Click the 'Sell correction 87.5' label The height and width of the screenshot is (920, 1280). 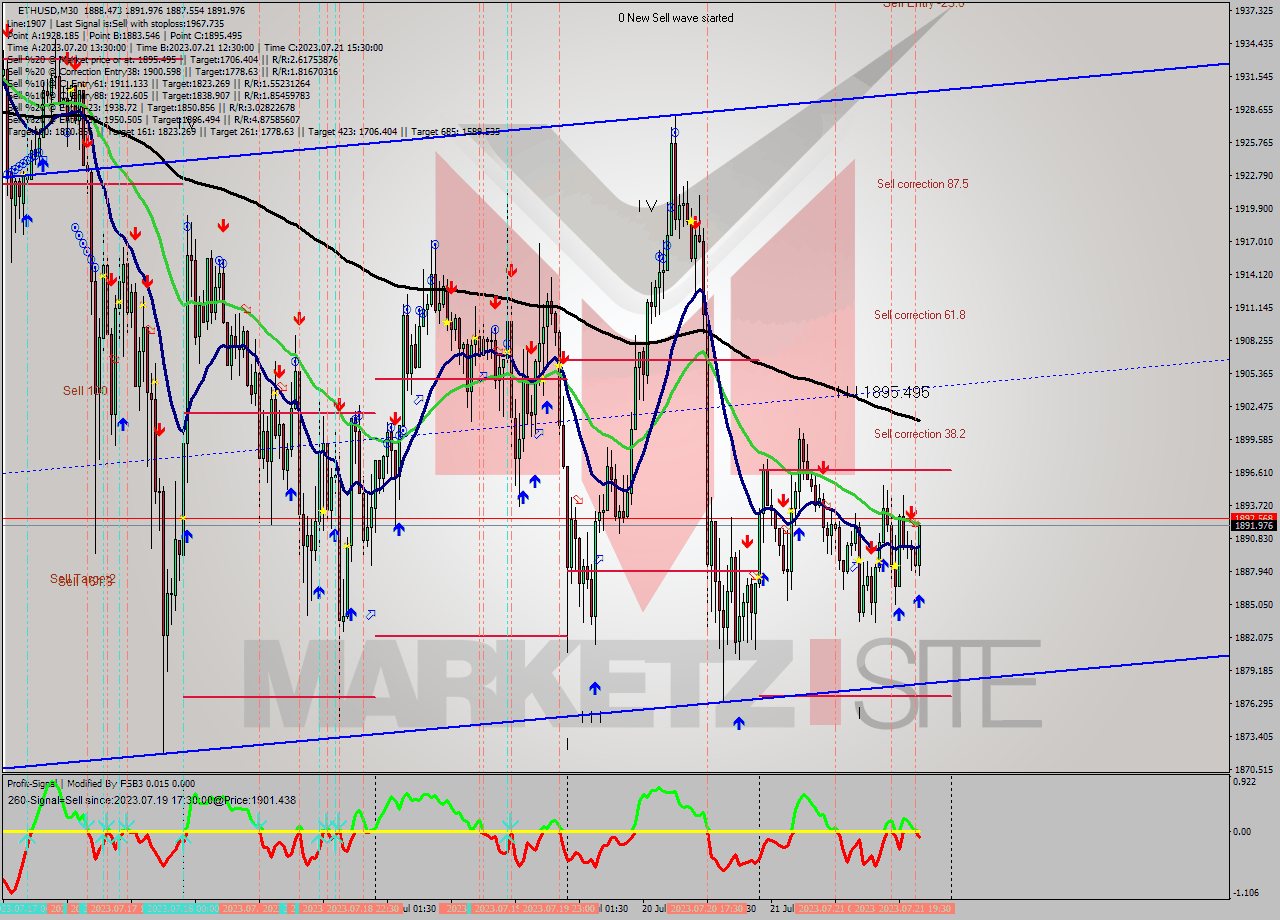tap(922, 184)
